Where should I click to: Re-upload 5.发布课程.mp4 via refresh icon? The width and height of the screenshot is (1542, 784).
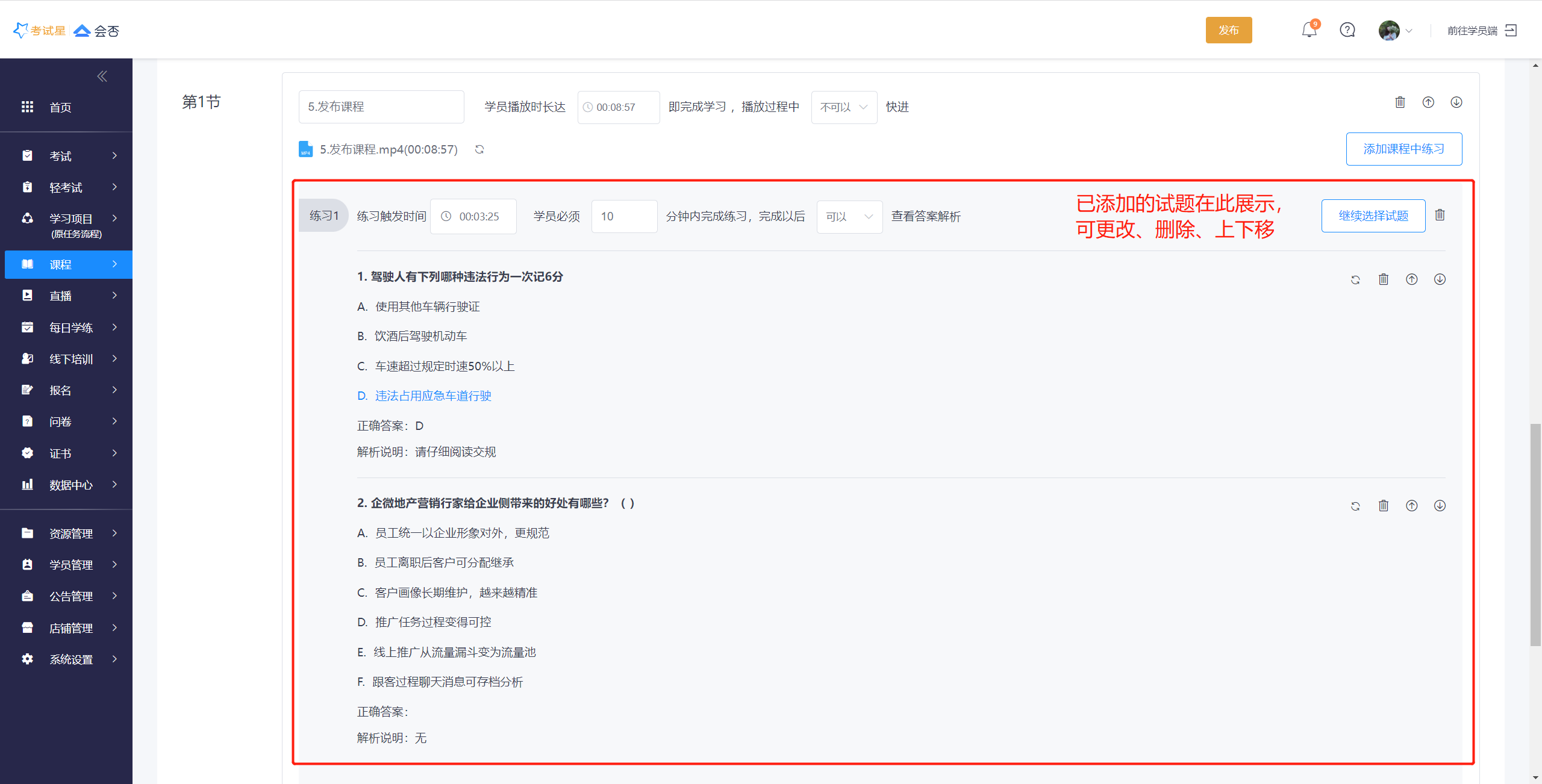(x=479, y=149)
